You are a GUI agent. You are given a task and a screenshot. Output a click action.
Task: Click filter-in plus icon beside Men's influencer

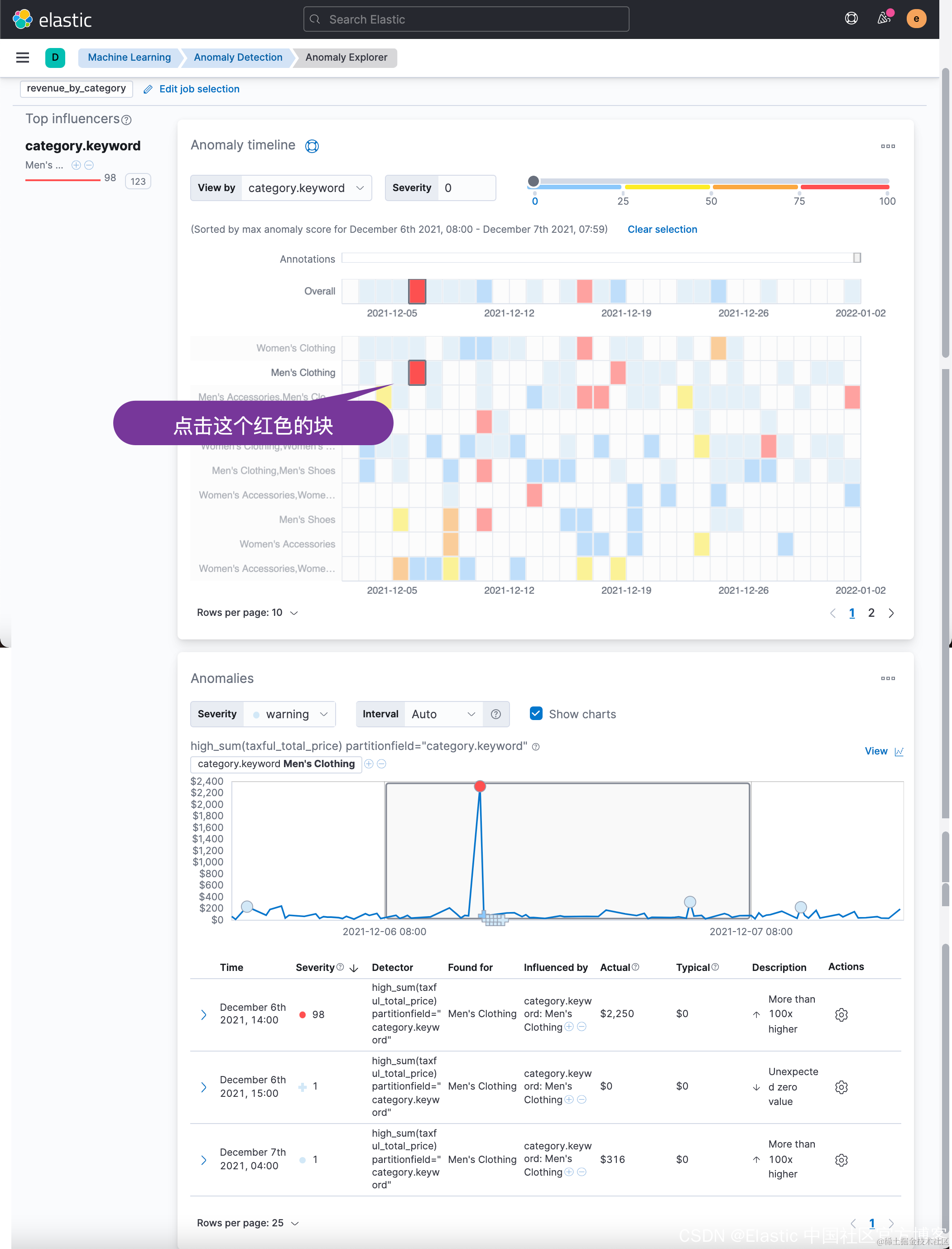[x=76, y=165]
